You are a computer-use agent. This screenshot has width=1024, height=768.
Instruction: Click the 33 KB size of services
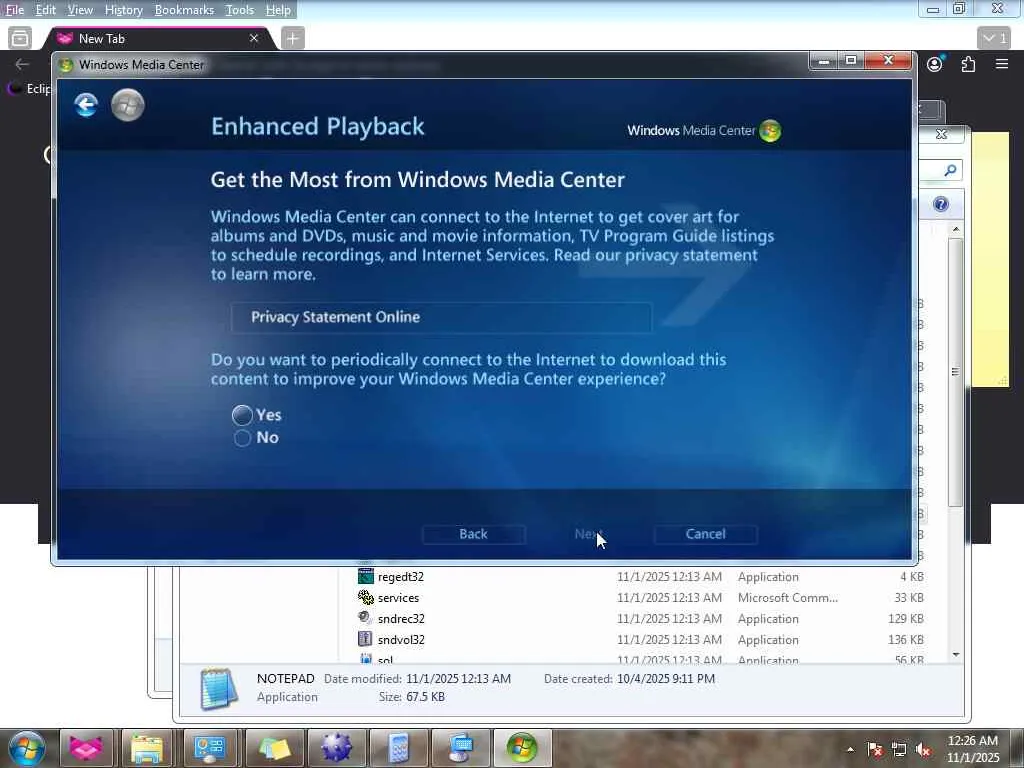(x=909, y=598)
